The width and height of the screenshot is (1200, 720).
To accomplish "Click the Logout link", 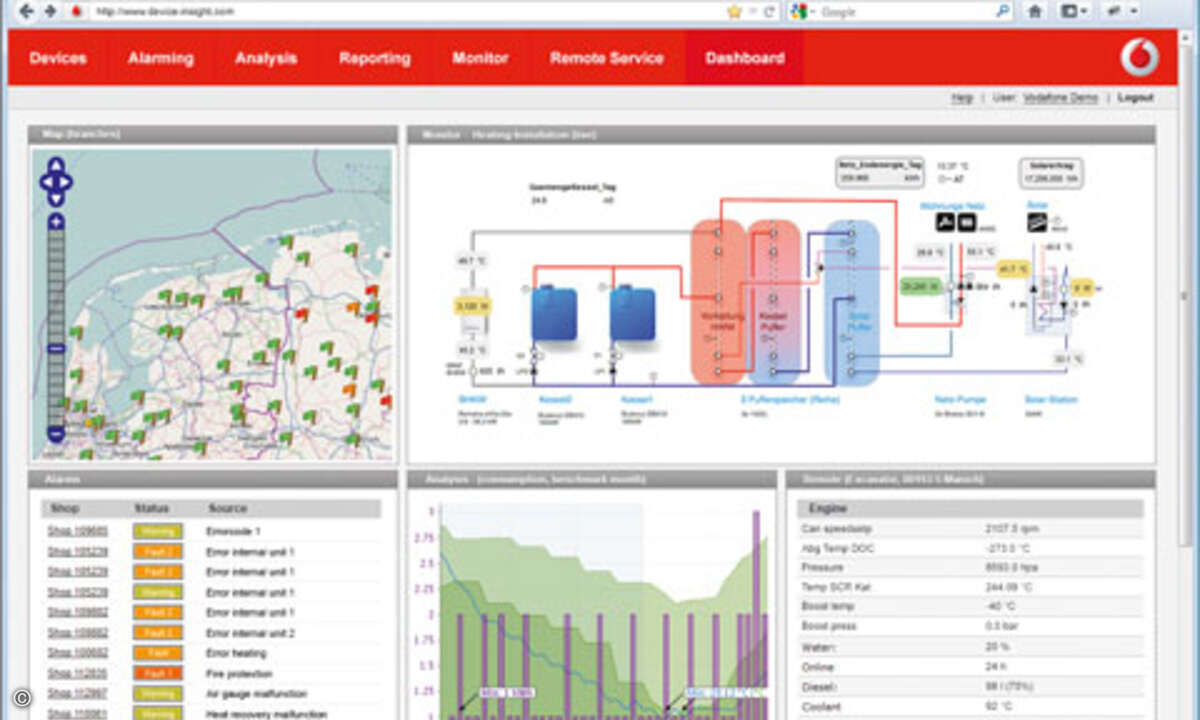I will 1135,98.
